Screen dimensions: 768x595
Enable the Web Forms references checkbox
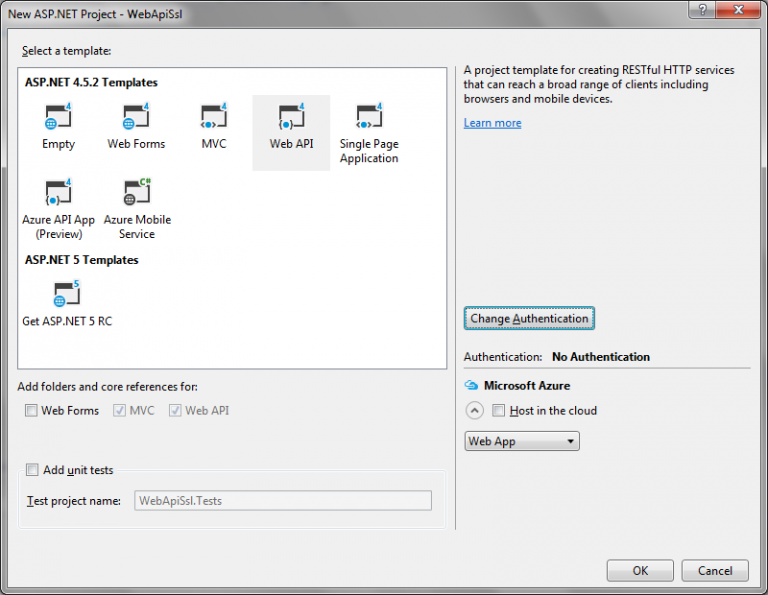point(32,411)
